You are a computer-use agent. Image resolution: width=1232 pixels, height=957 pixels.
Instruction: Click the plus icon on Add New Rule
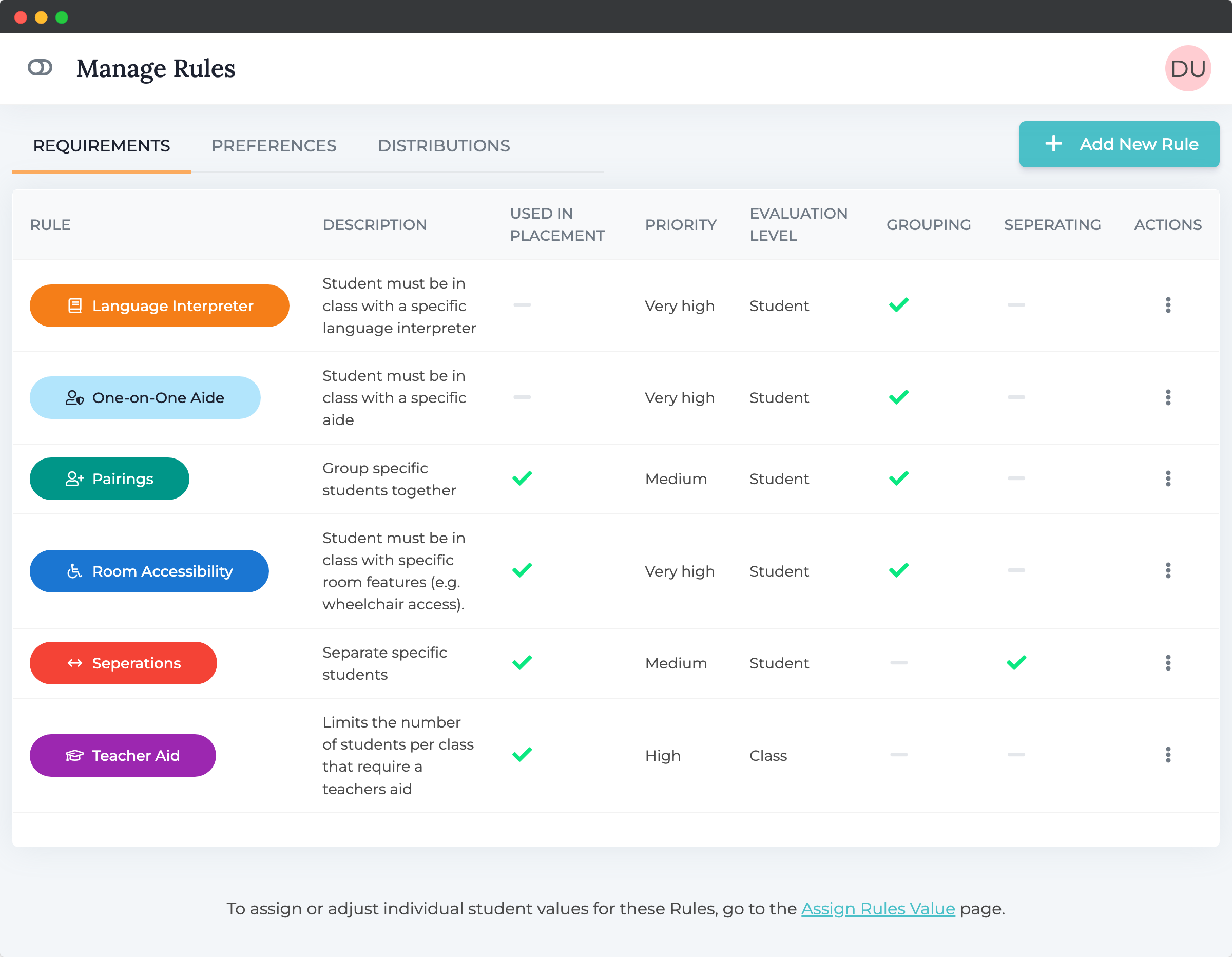[1053, 144]
